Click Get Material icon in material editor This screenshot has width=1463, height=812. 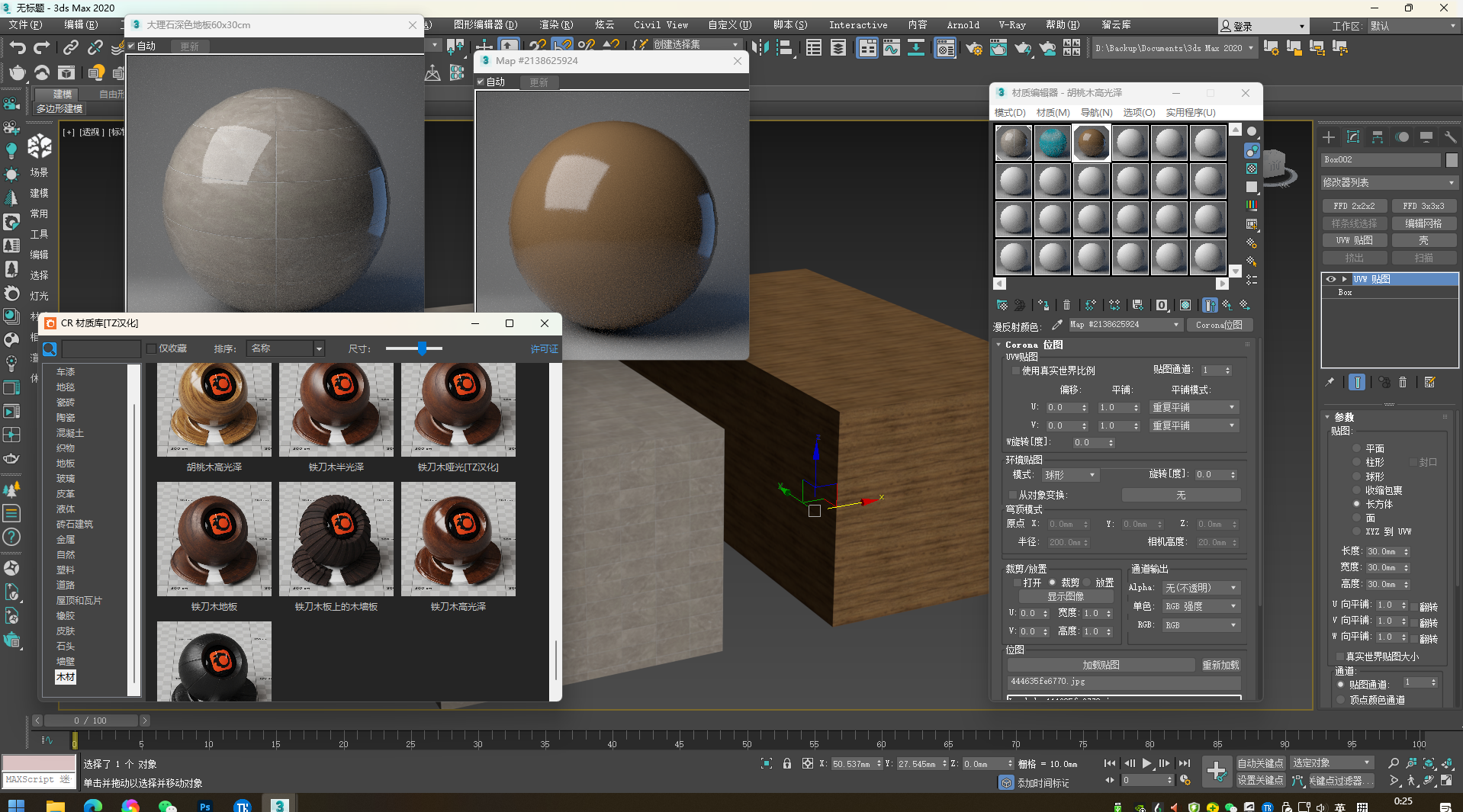point(1002,305)
